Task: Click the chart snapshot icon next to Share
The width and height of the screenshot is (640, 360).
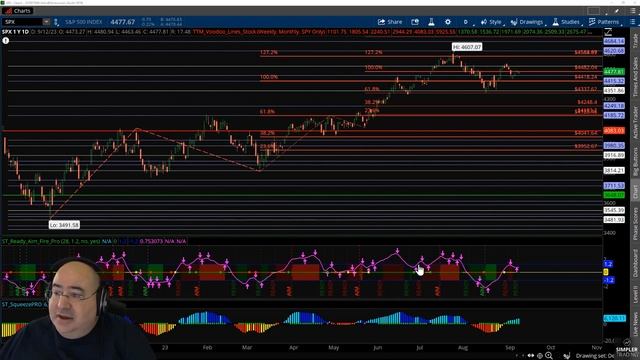Action: pyautogui.click(x=415, y=22)
